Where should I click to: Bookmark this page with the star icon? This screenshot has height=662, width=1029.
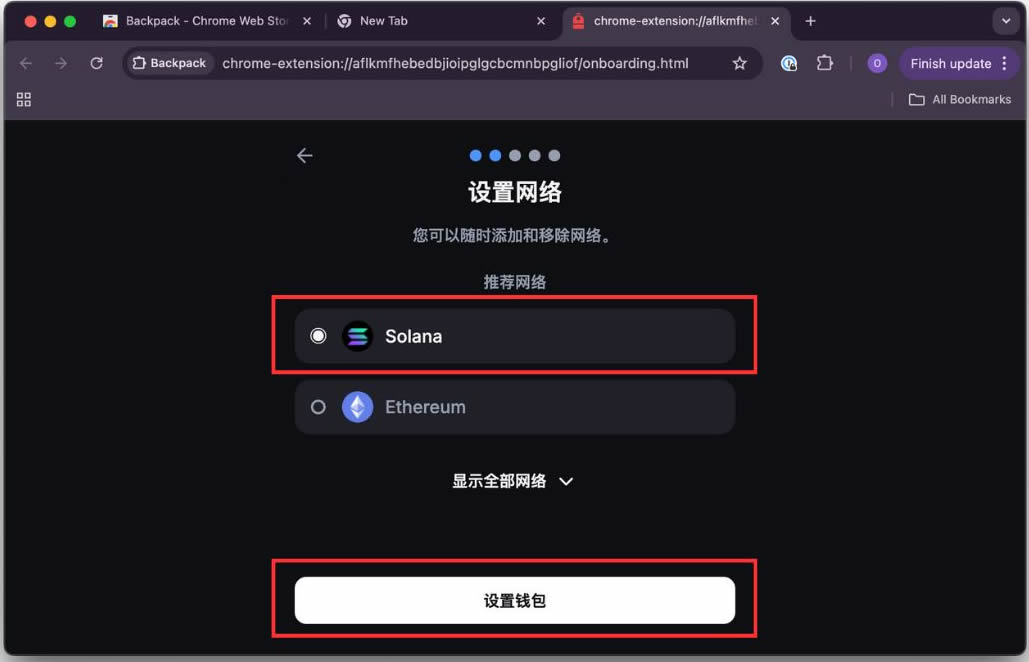(x=740, y=63)
